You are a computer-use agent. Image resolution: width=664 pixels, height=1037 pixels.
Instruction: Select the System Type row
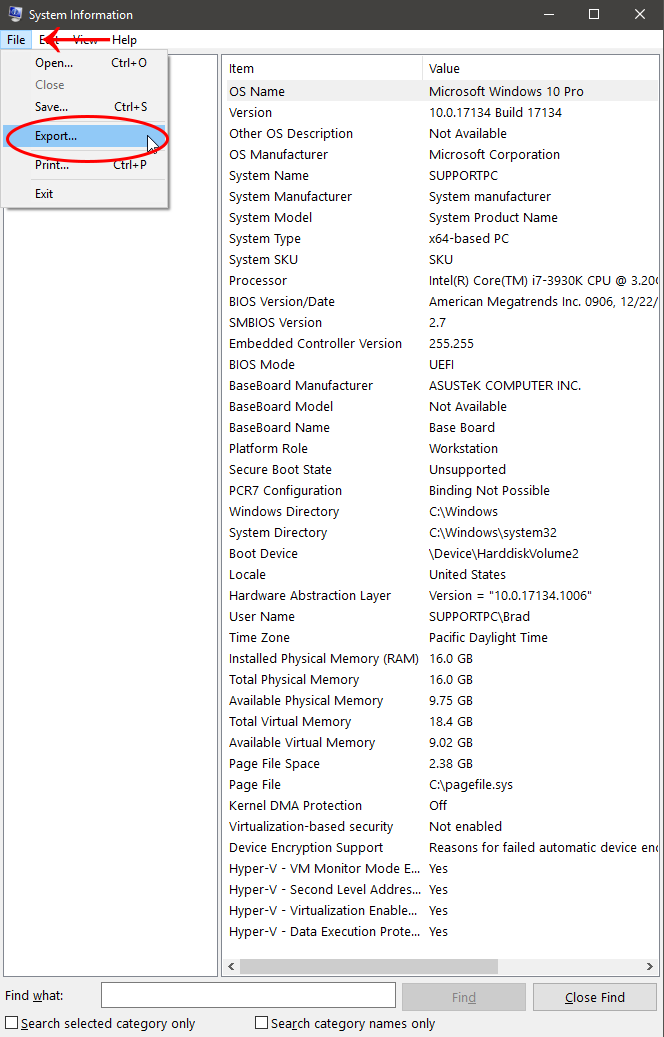coord(442,239)
